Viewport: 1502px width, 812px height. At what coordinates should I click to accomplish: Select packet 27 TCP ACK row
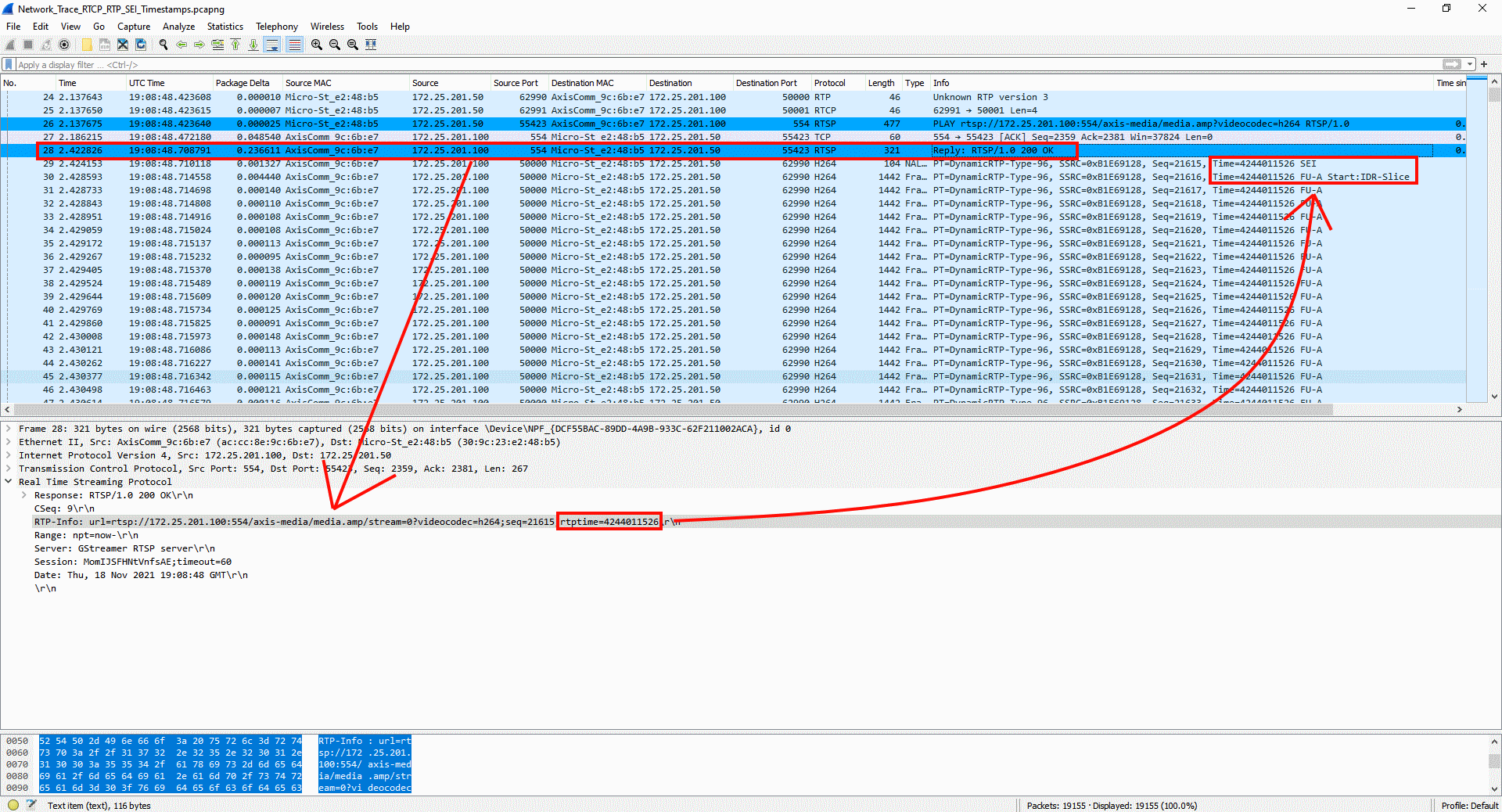pyautogui.click(x=733, y=137)
